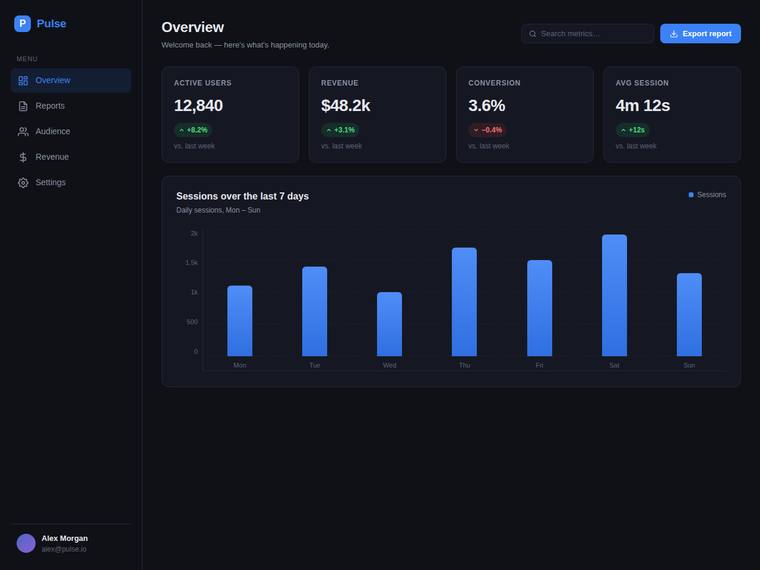Open the Overview menu item
The width and height of the screenshot is (760, 570).
coord(71,80)
